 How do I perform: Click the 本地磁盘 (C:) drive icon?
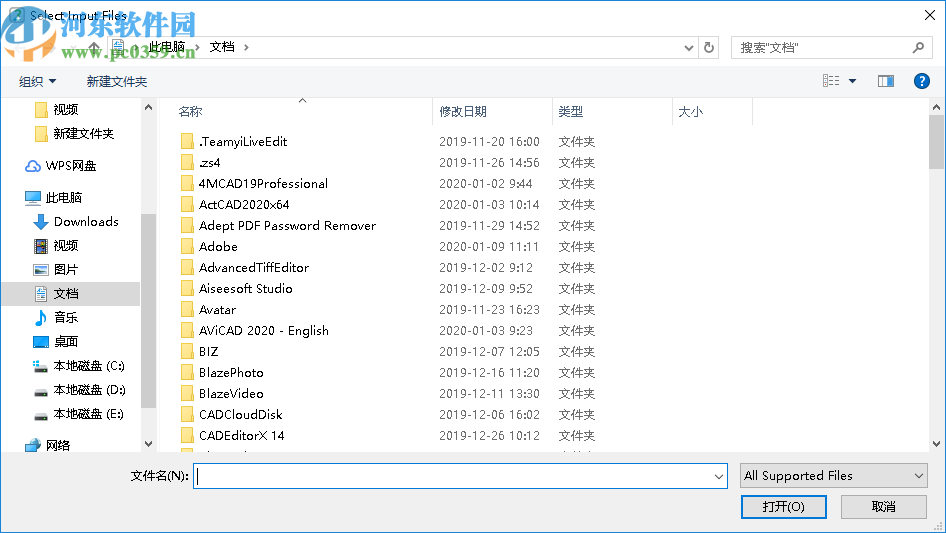tap(40, 366)
